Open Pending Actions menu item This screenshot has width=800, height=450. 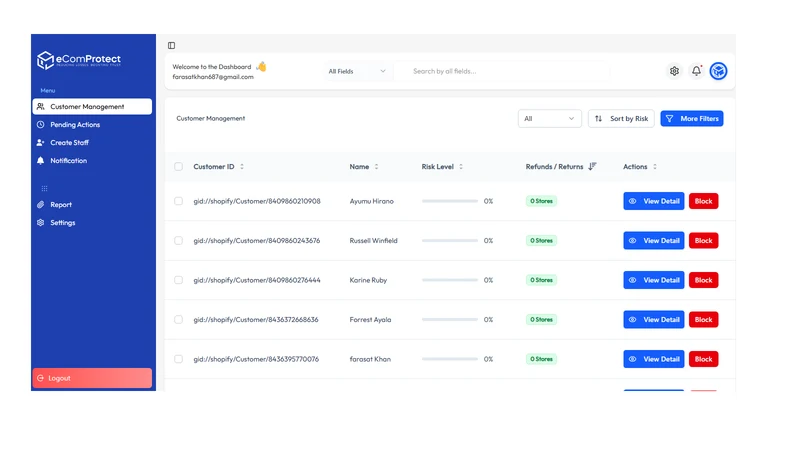[92, 124]
